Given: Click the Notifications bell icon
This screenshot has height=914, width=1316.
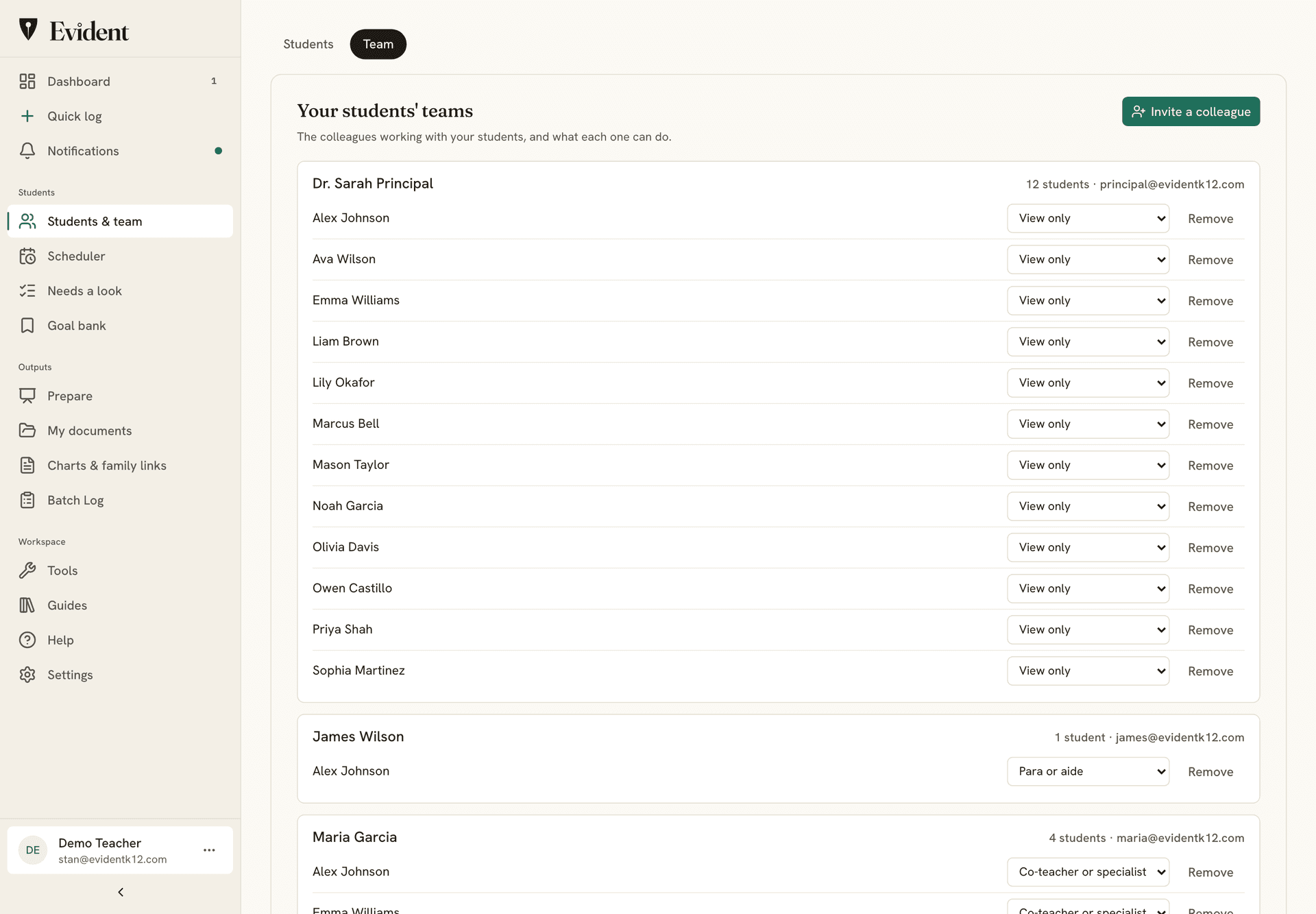Looking at the screenshot, I should [27, 151].
